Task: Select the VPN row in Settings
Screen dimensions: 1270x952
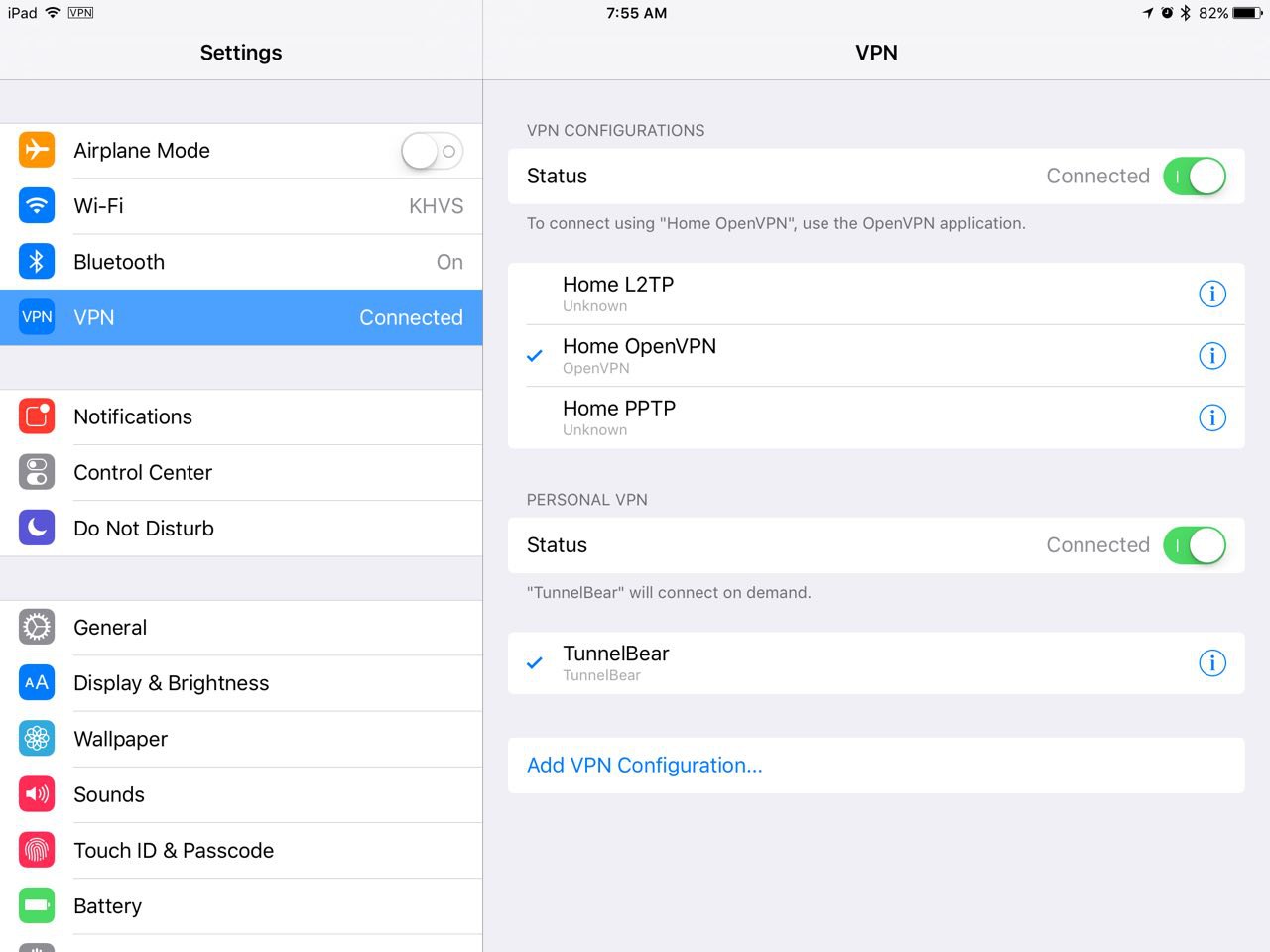Action: click(x=241, y=317)
